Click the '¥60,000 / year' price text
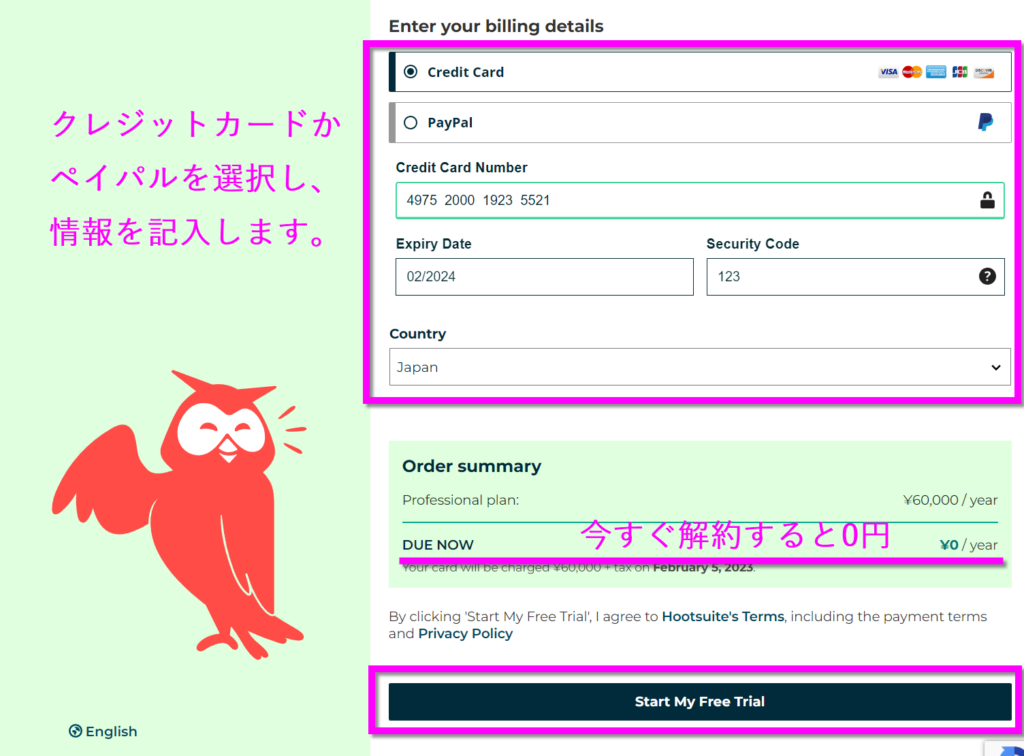The image size is (1024, 756). [950, 500]
